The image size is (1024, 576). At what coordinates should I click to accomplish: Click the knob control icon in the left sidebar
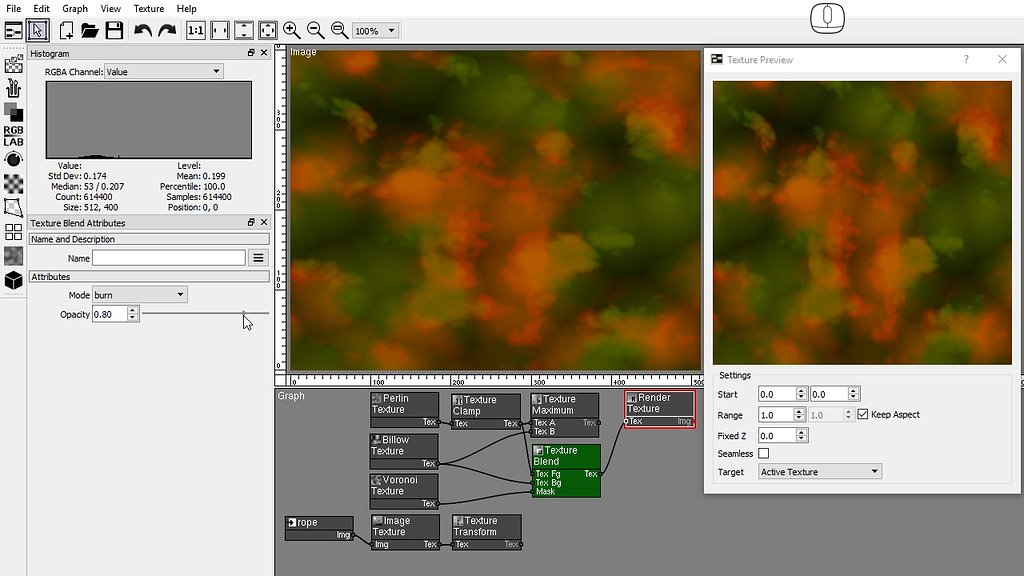[14, 158]
